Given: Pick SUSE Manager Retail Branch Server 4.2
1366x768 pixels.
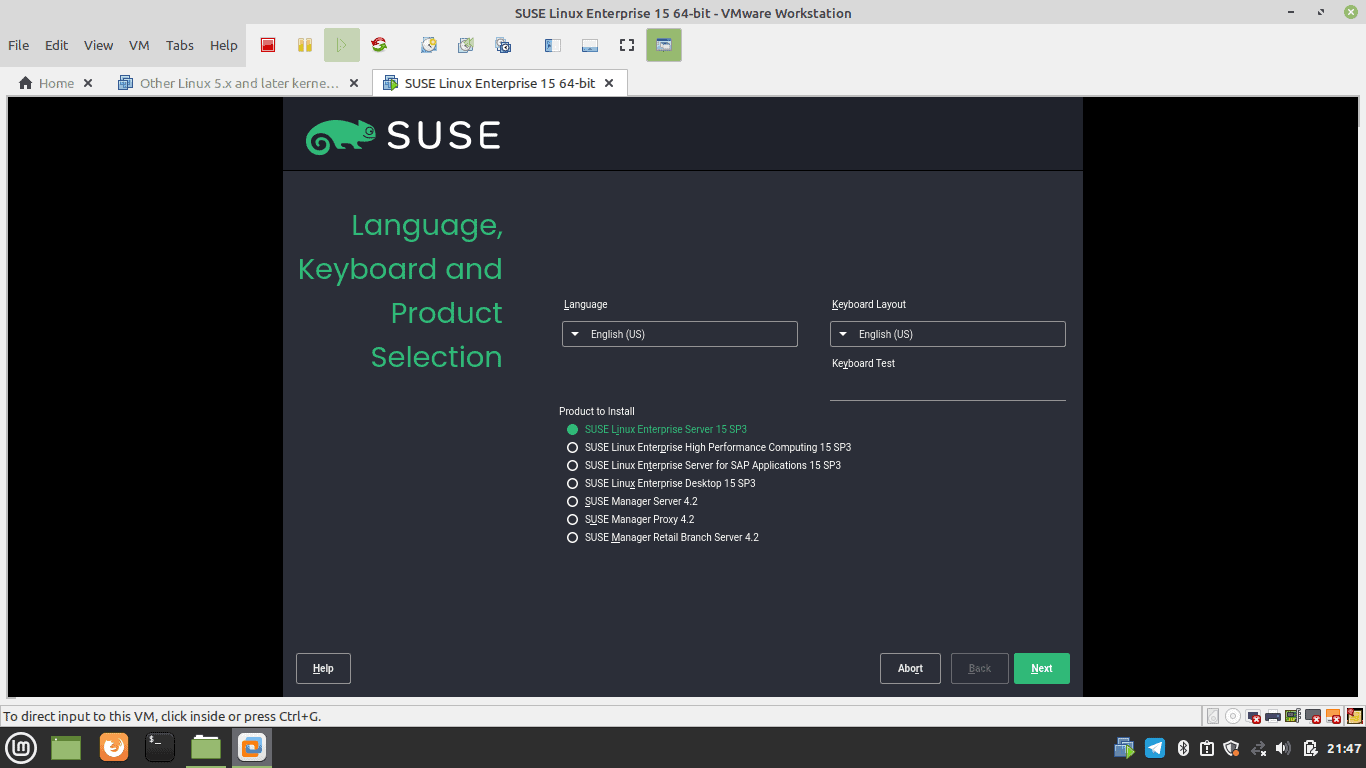Looking at the screenshot, I should click(x=663, y=537).
